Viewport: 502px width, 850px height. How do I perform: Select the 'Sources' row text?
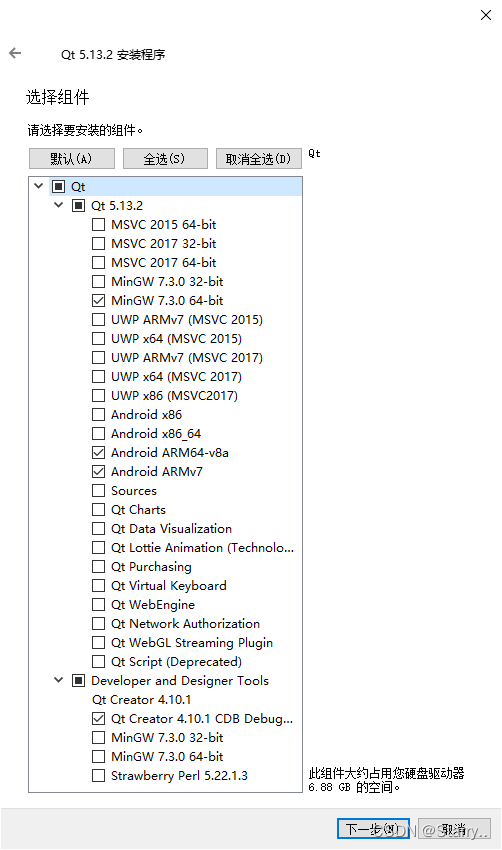click(x=134, y=491)
